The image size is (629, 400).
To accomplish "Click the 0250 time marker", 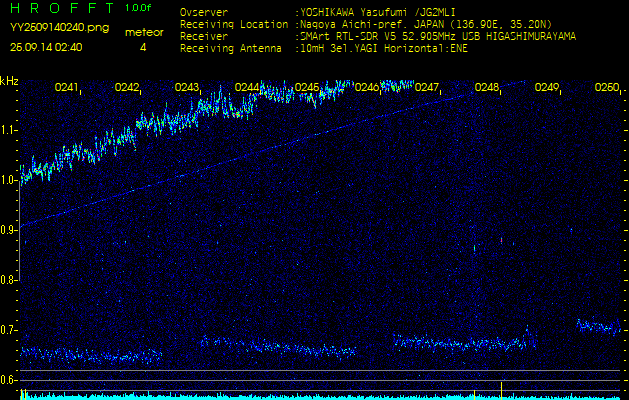I will coord(607,88).
